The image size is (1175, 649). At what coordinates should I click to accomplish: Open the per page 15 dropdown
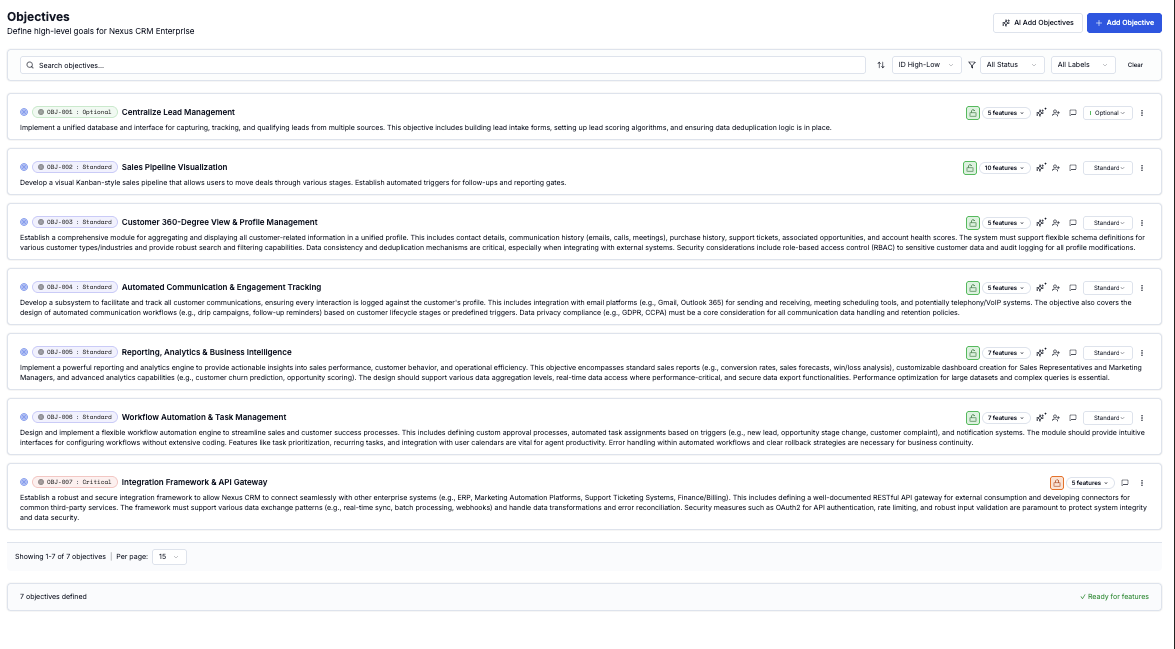169,557
